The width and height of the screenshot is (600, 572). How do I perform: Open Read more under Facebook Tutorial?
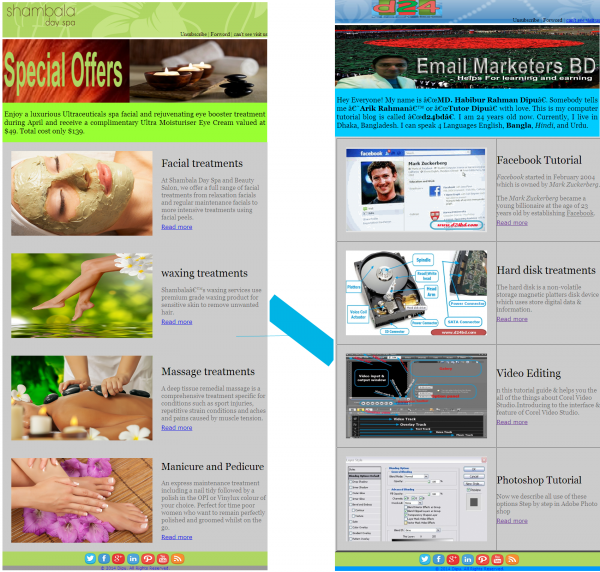coord(512,223)
